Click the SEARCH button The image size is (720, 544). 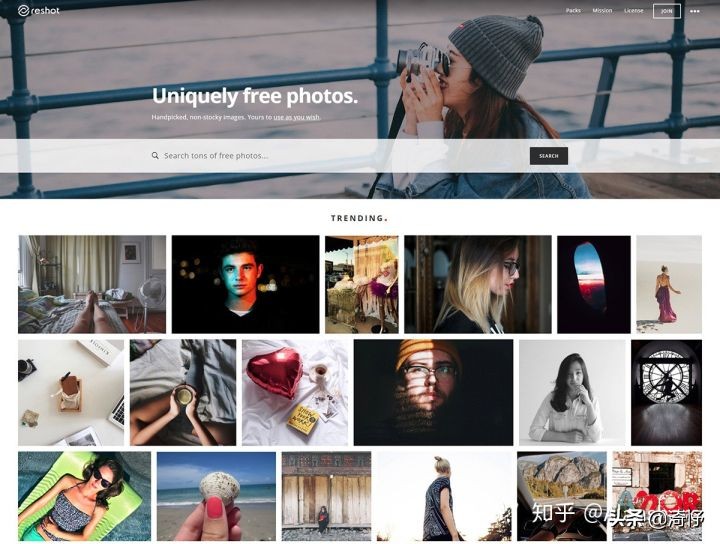click(x=549, y=156)
